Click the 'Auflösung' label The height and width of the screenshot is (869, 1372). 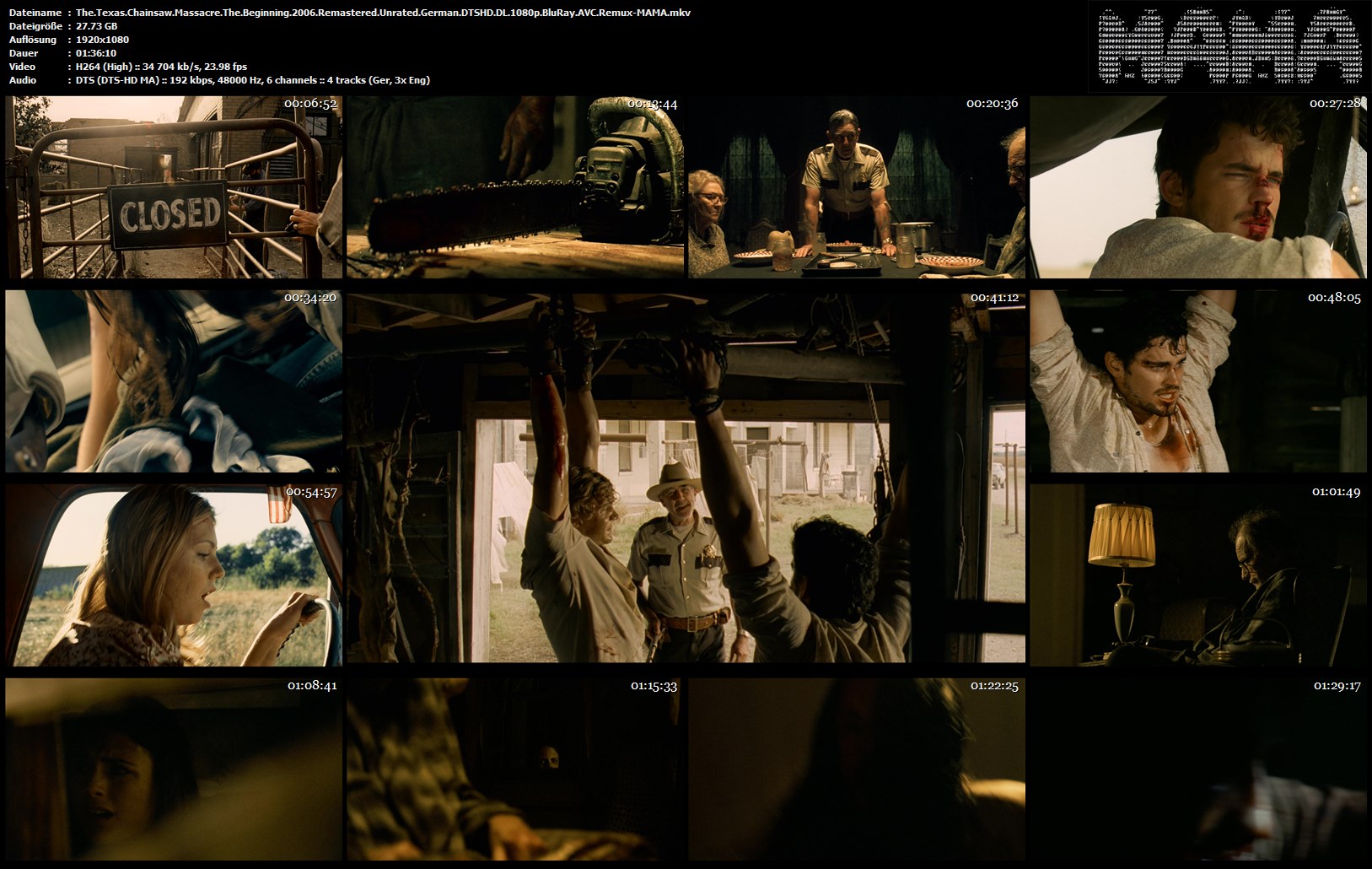pos(33,40)
